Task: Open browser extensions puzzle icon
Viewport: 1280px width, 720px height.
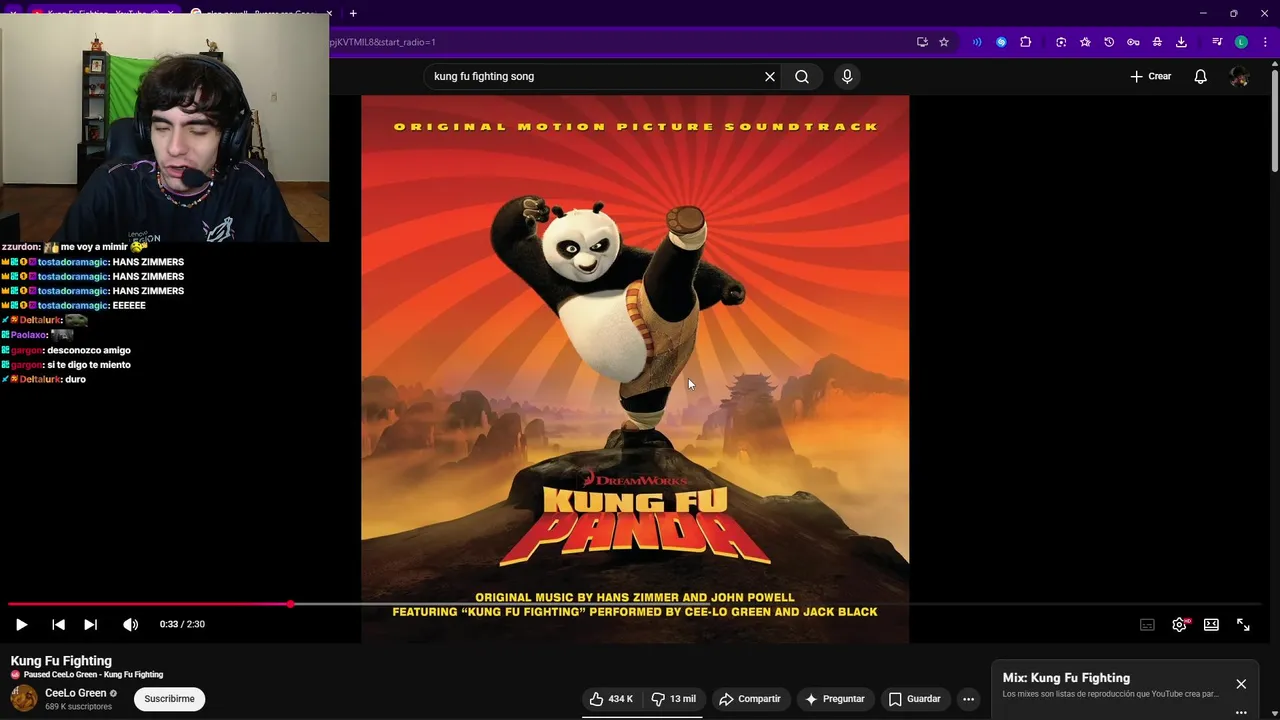Action: pyautogui.click(x=1025, y=42)
